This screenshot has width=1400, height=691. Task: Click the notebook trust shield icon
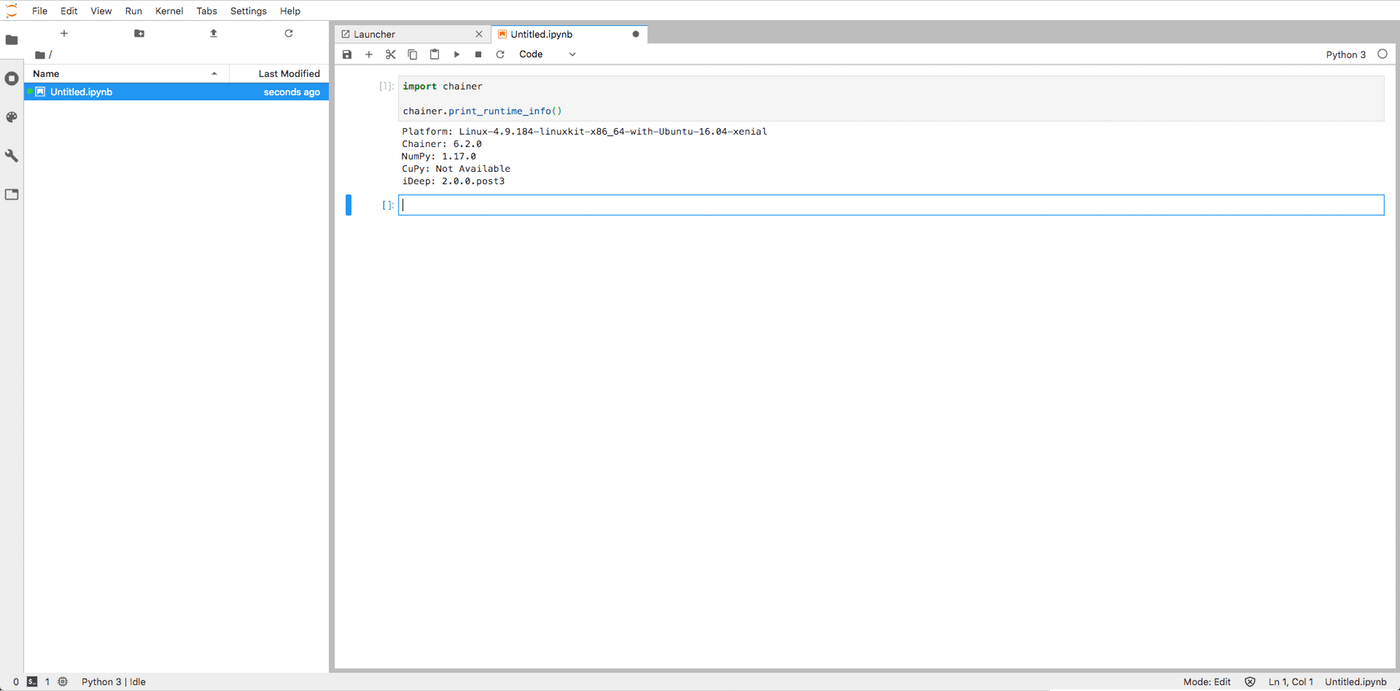pos(1250,681)
